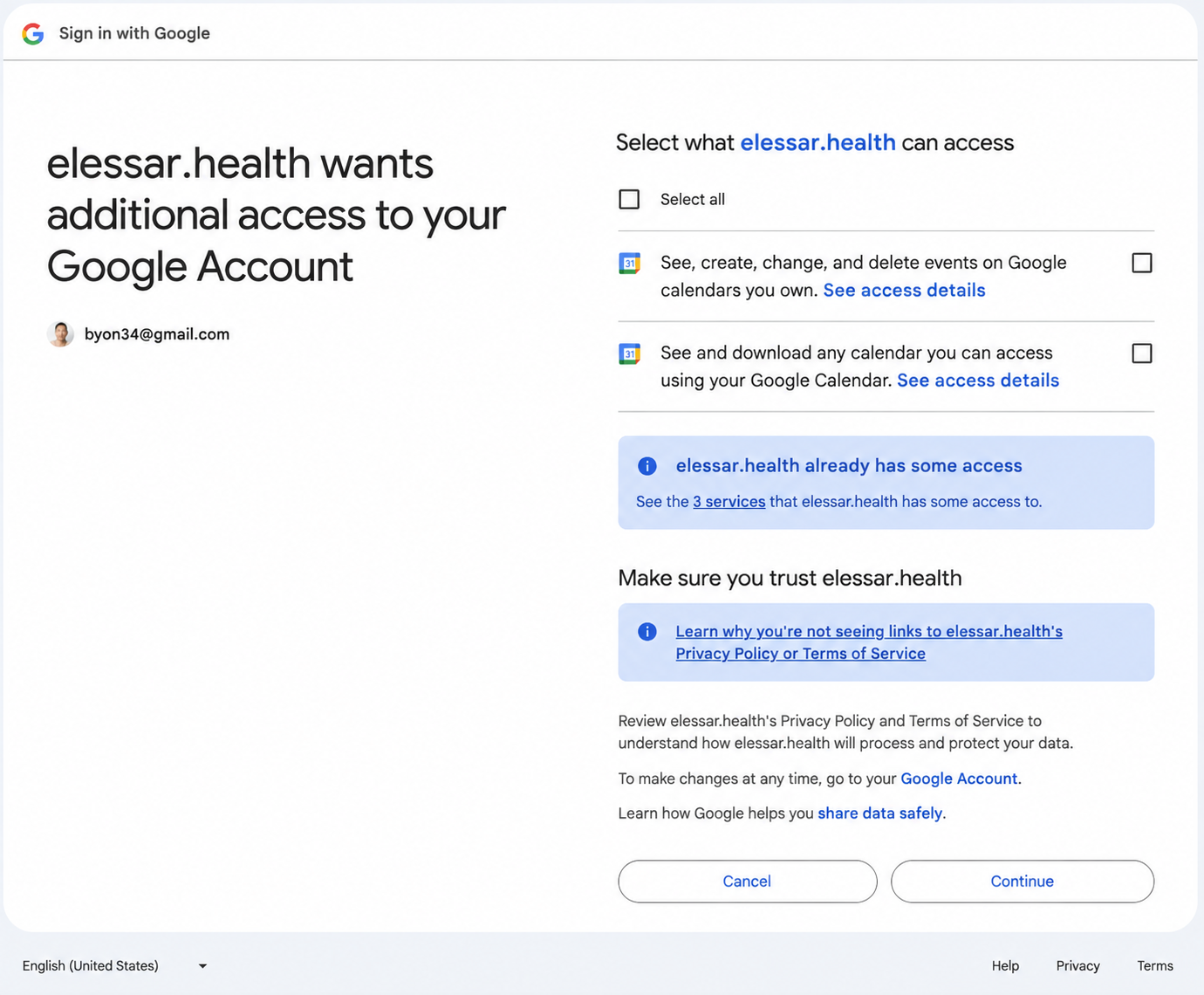Click the Continue button

pos(1023,882)
